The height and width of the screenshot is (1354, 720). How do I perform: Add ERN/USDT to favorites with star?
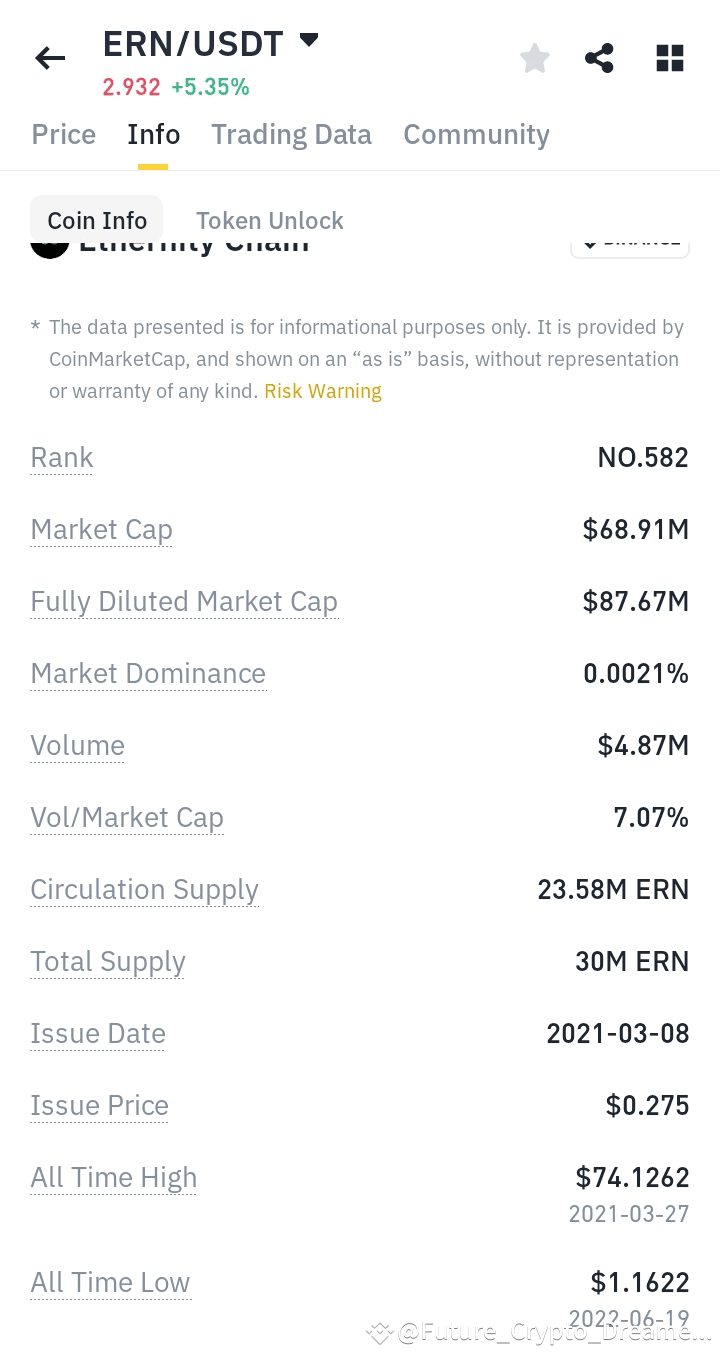535,58
